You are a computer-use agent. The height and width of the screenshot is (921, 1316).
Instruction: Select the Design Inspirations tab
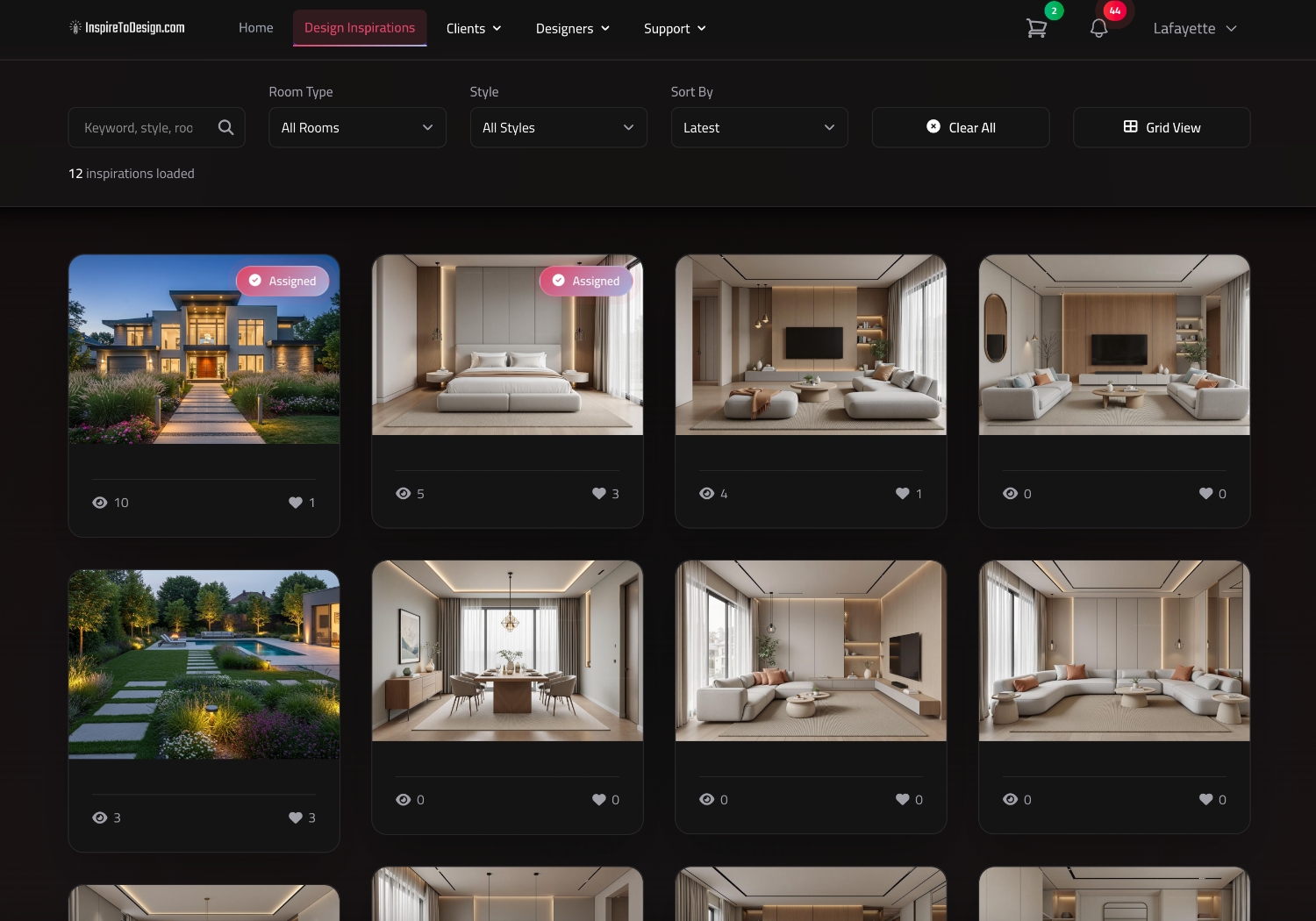pos(360,28)
